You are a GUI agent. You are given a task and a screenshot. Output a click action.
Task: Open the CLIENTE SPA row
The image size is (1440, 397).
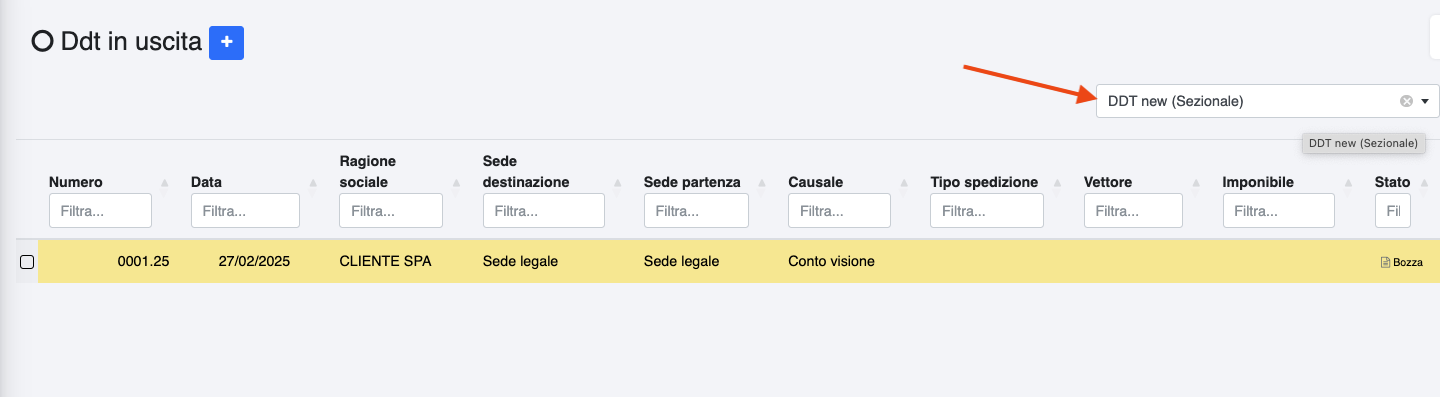tap(738, 261)
